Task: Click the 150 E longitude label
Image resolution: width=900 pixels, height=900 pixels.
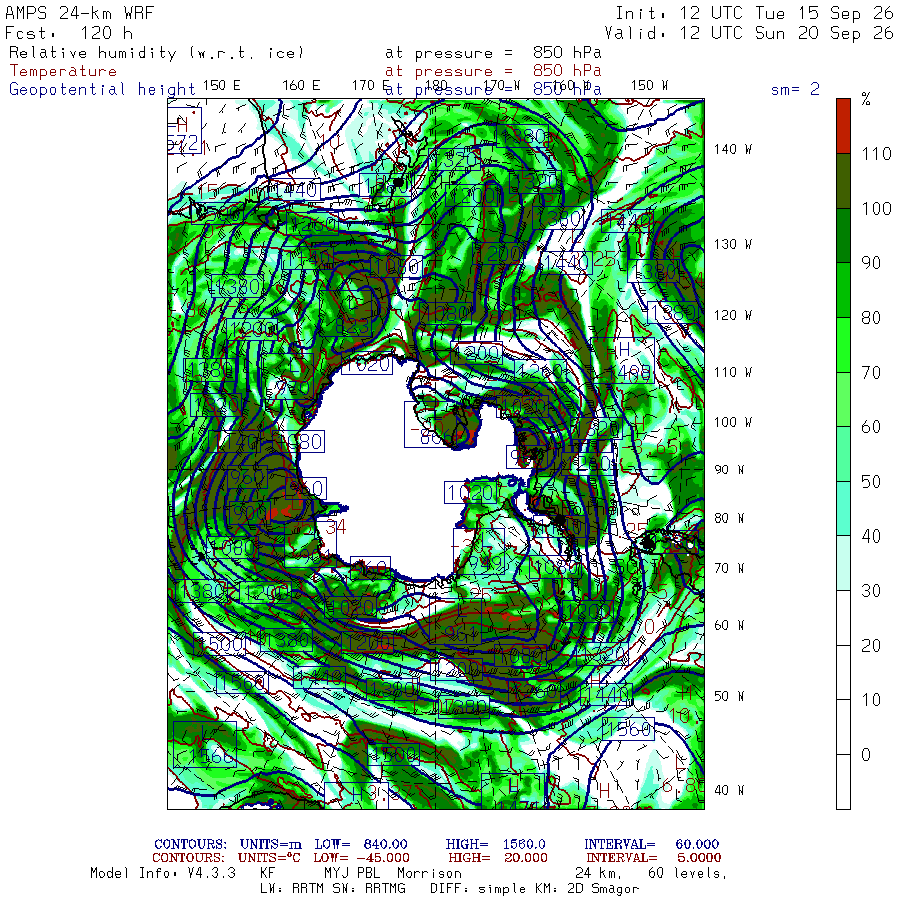Action: coord(222,86)
